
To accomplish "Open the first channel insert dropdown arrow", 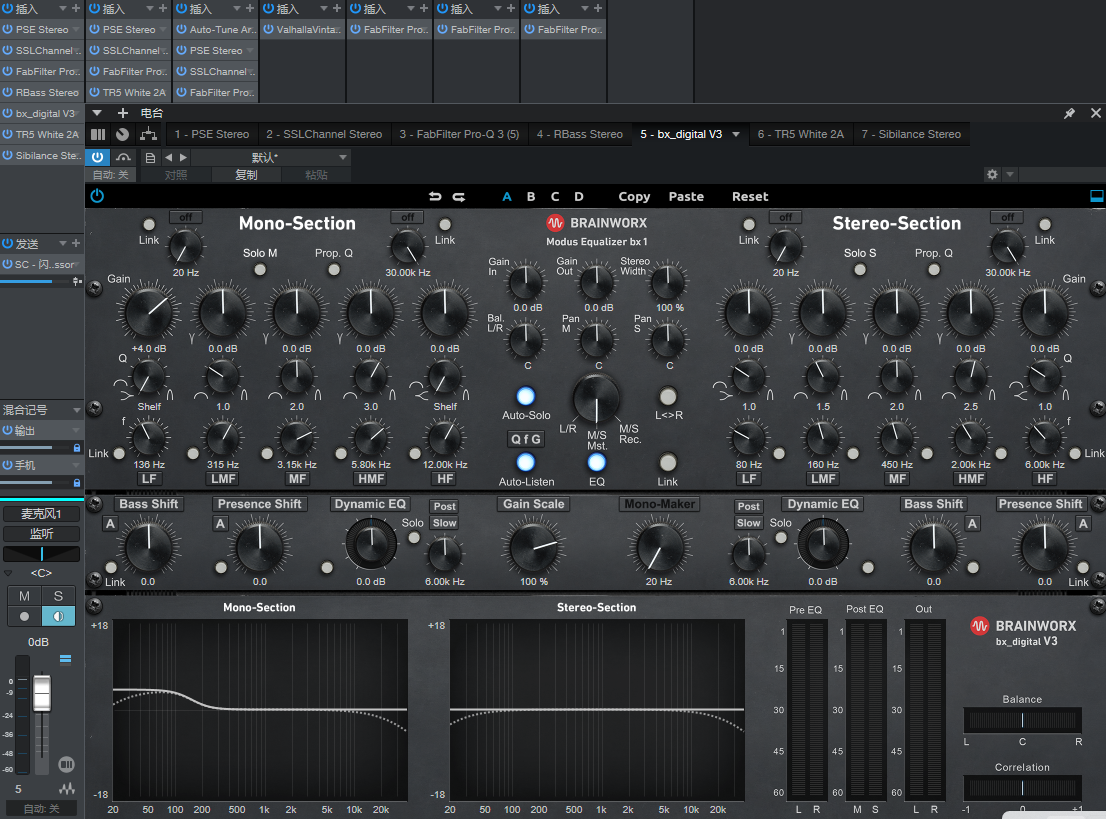I will (63, 8).
